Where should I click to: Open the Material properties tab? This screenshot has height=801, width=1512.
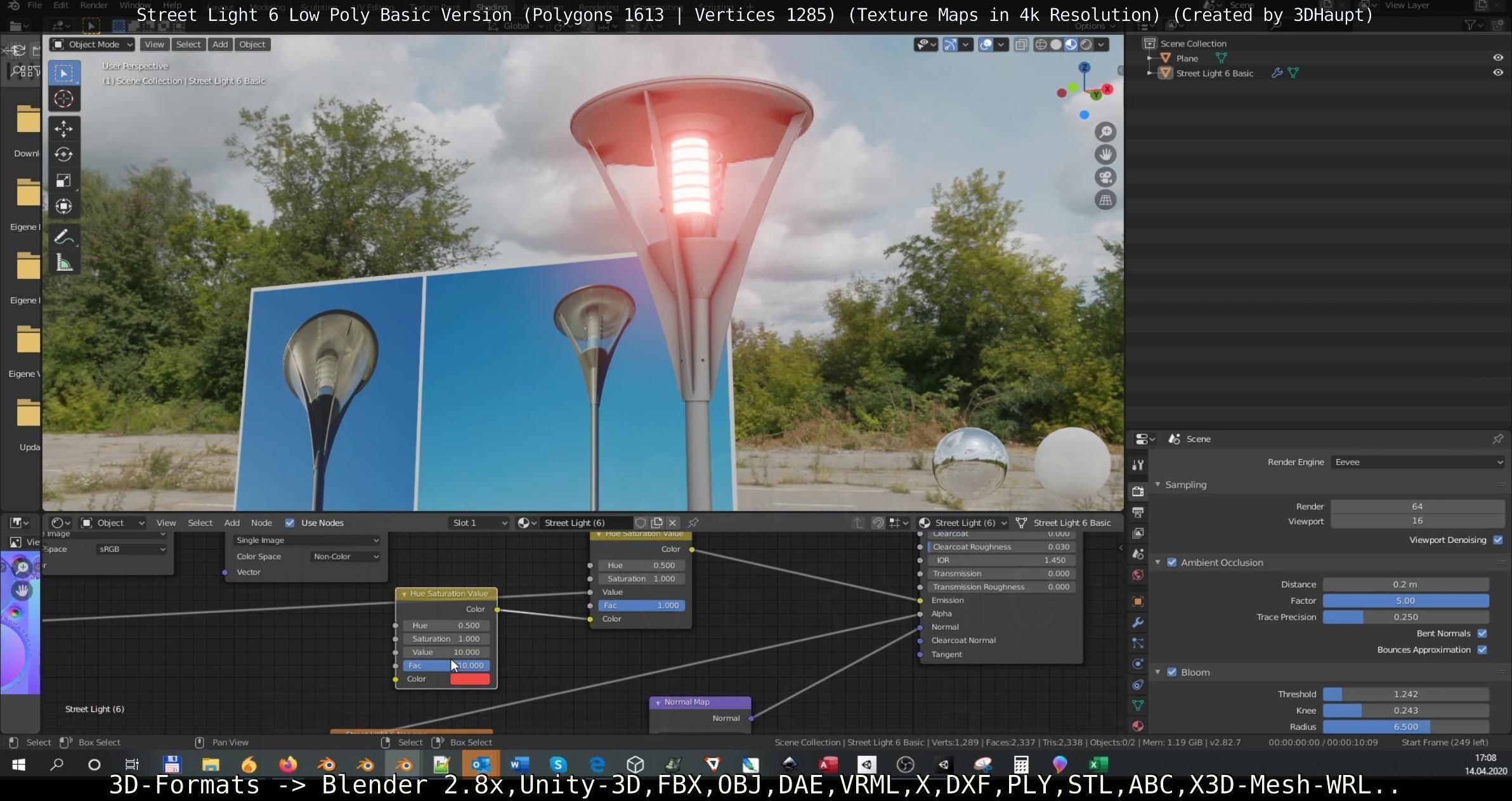click(x=1138, y=726)
